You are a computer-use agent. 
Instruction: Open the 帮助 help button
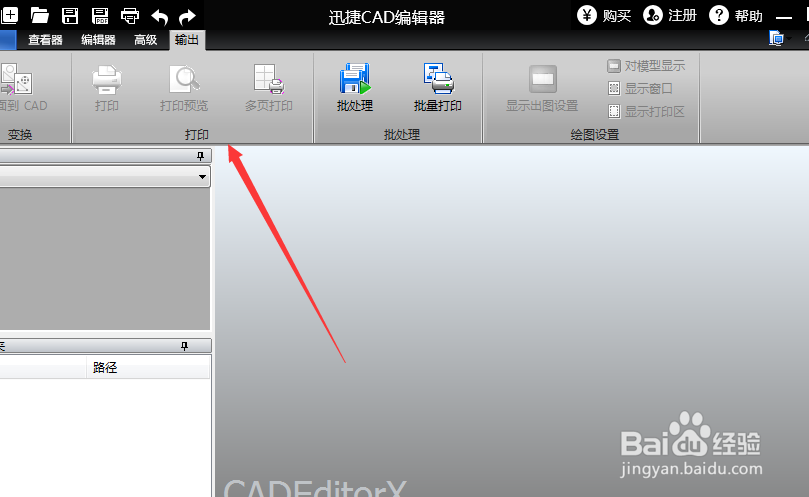736,15
